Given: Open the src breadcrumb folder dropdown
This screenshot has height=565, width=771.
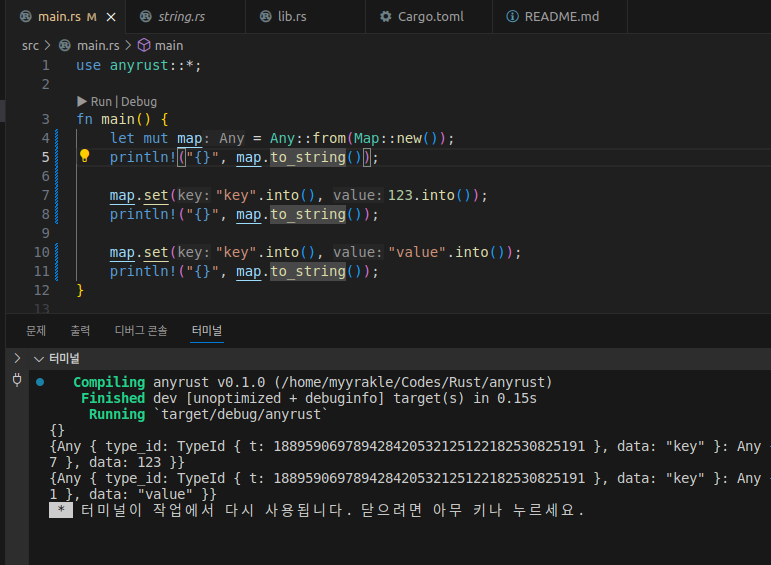Looking at the screenshot, I should [x=30, y=45].
